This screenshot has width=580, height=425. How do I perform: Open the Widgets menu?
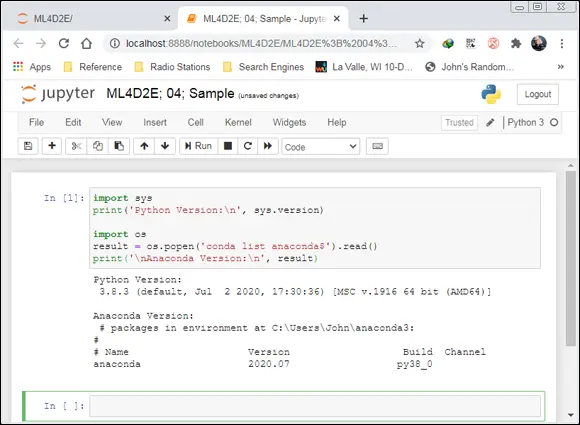pyautogui.click(x=289, y=122)
